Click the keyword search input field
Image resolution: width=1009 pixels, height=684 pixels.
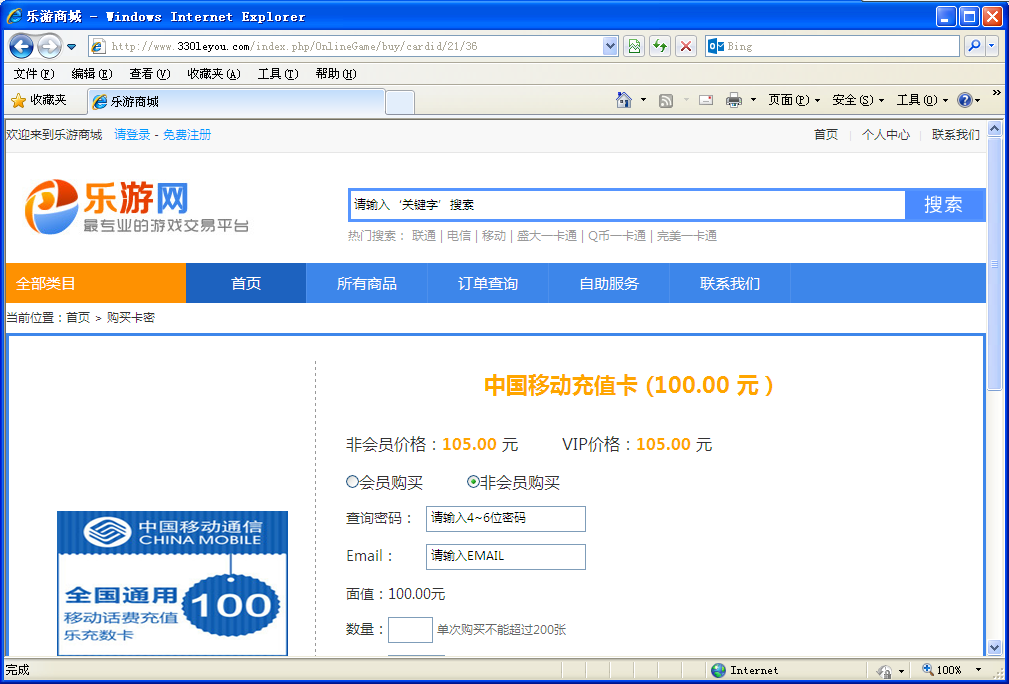click(x=627, y=205)
